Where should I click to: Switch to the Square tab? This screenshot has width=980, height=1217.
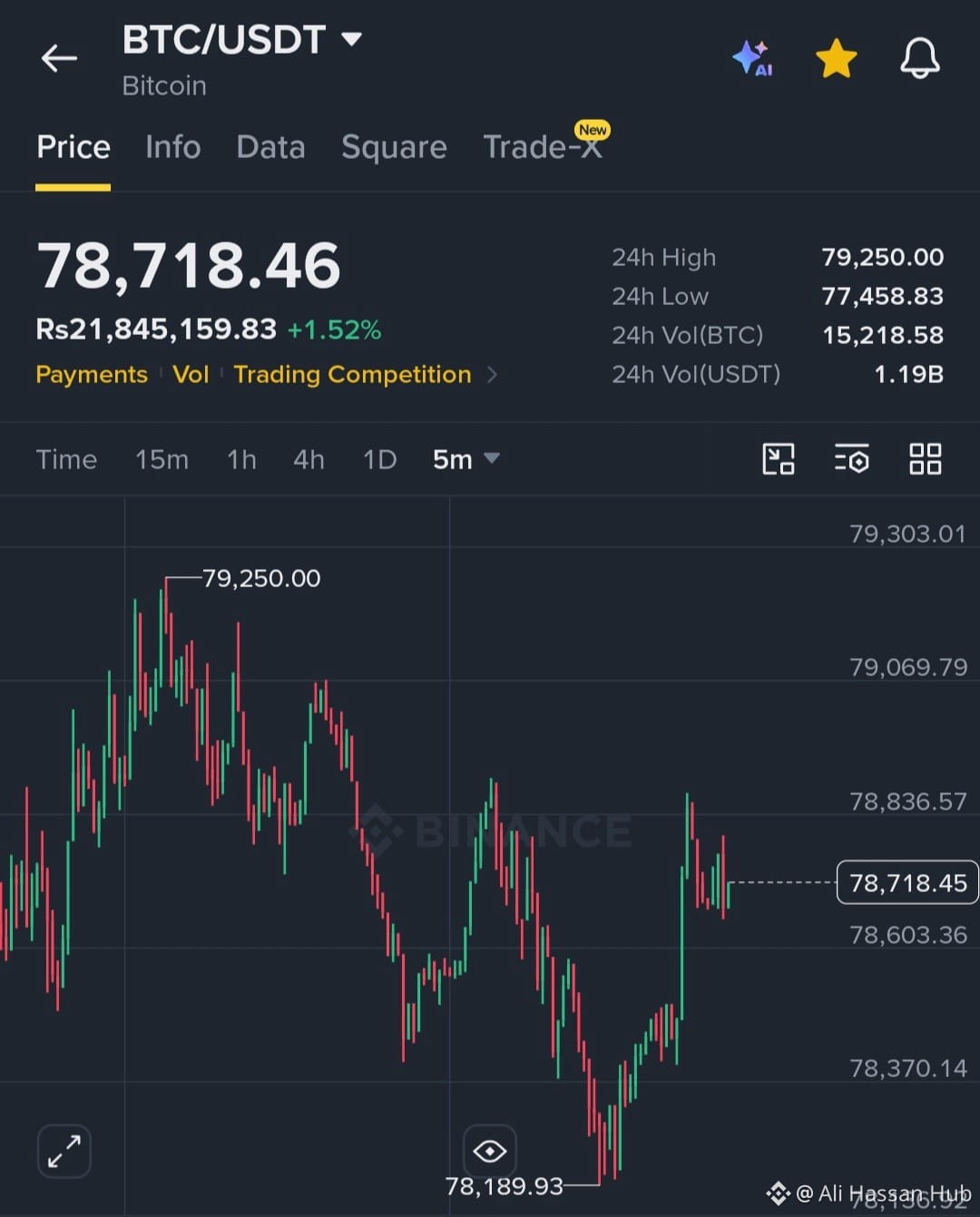pyautogui.click(x=394, y=147)
